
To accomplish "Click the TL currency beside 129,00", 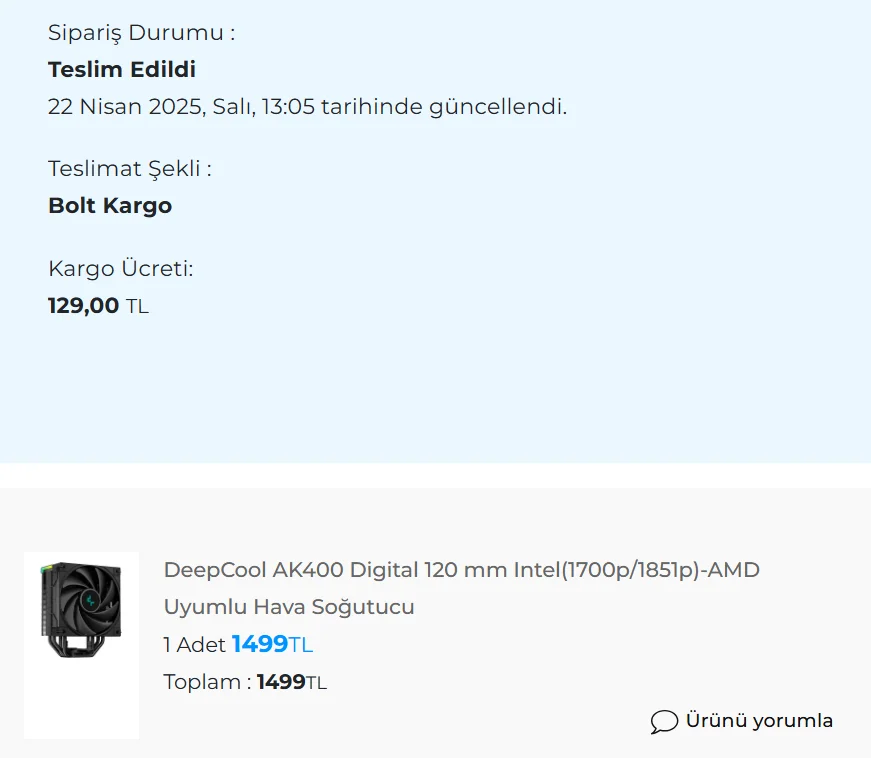I will [x=137, y=307].
